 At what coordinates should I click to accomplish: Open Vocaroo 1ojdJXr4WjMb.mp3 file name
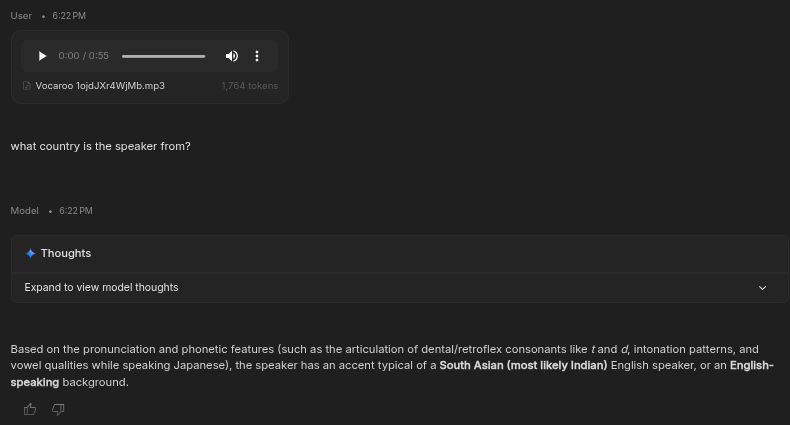[100, 86]
